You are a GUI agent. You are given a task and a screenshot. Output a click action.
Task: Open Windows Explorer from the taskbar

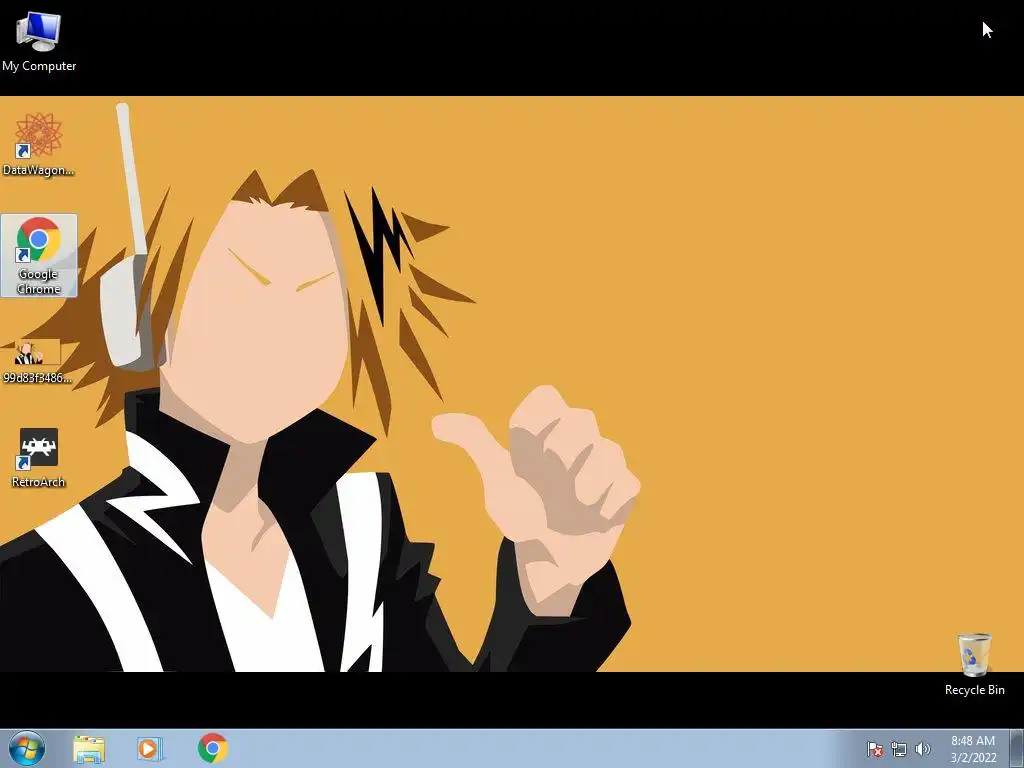pyautogui.click(x=89, y=749)
